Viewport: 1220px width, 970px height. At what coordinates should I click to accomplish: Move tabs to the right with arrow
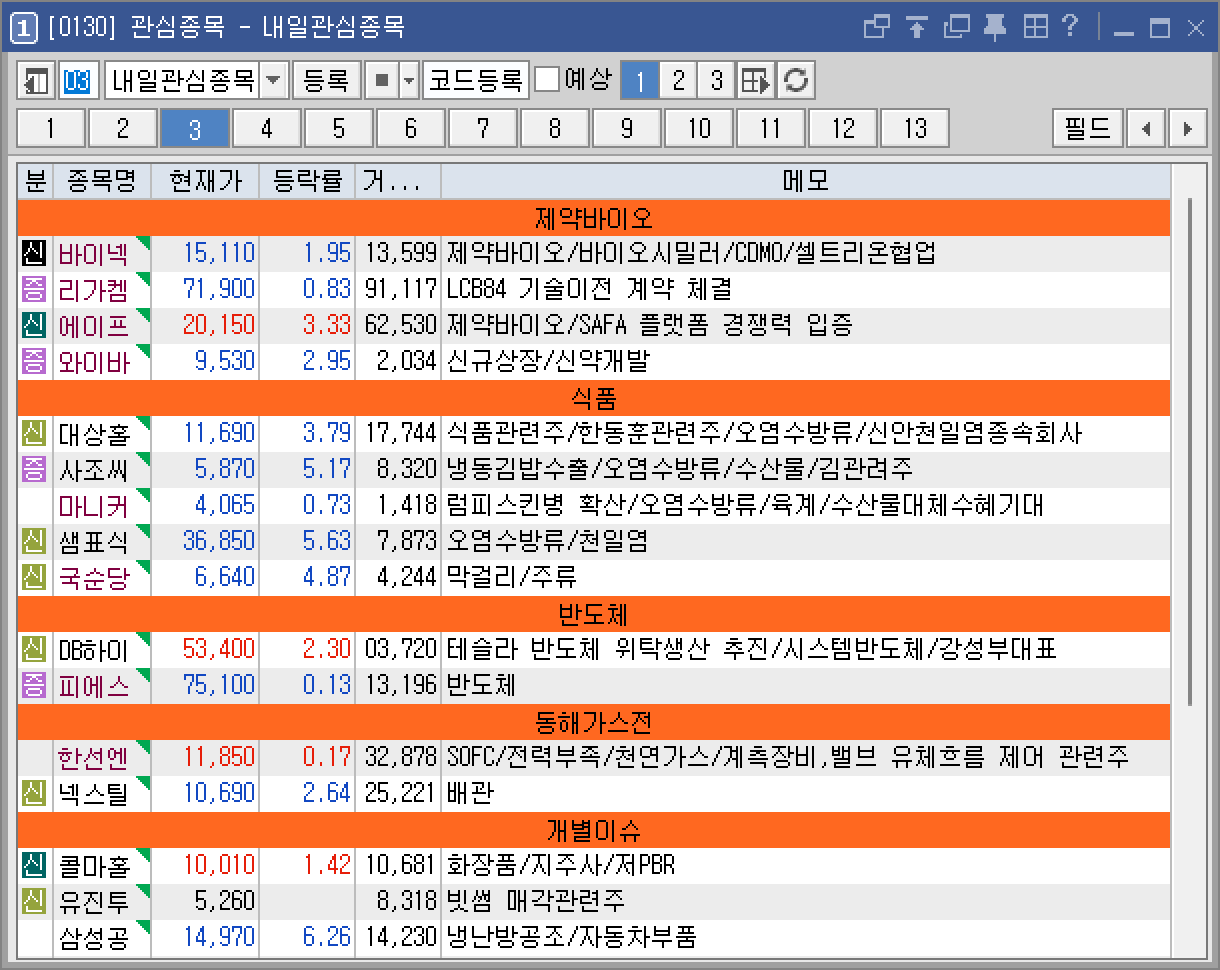tap(1187, 129)
